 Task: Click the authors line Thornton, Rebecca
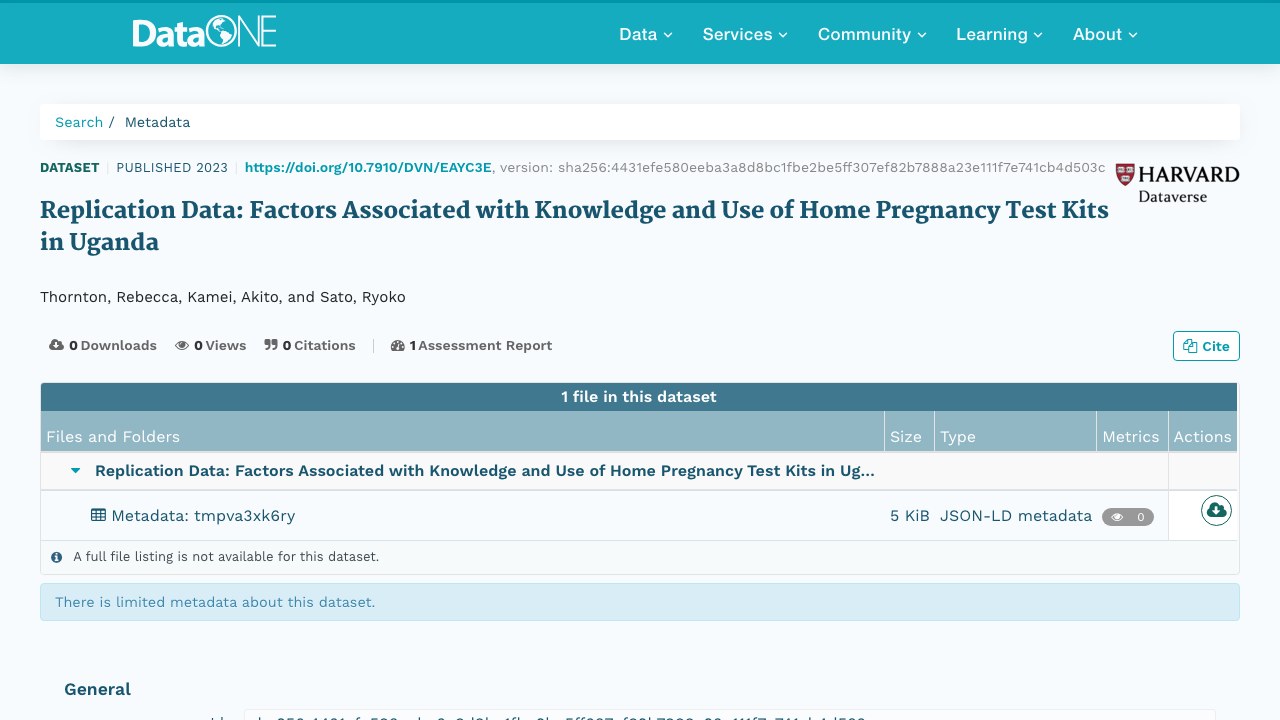point(223,297)
